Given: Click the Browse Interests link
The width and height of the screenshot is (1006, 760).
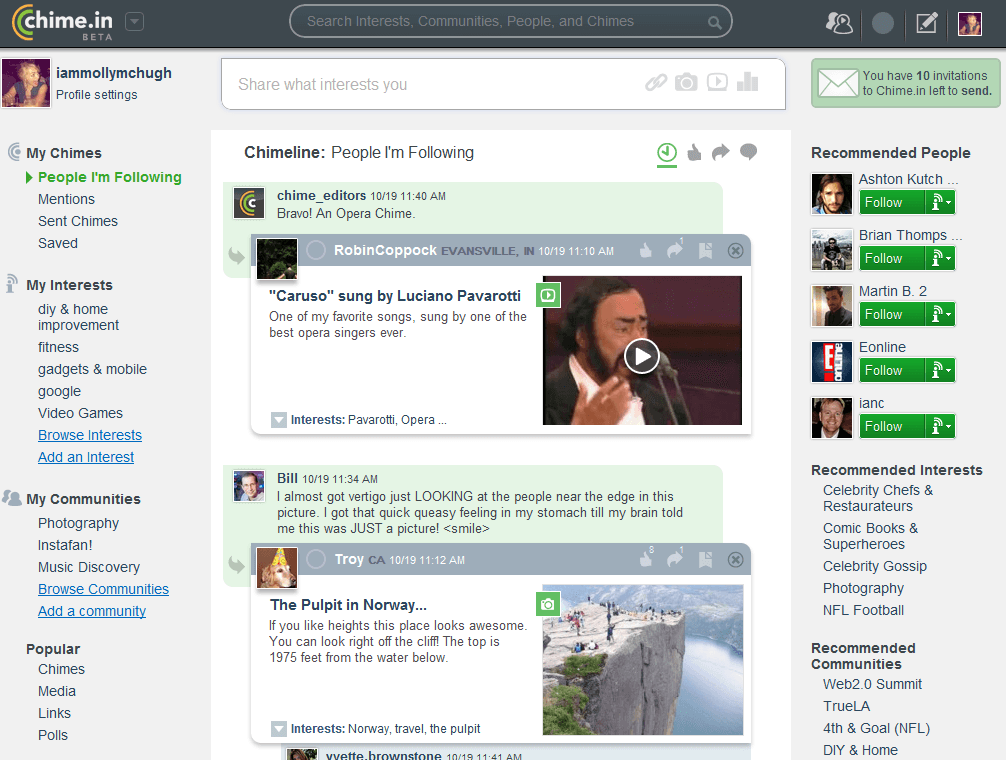Looking at the screenshot, I should tap(90, 435).
